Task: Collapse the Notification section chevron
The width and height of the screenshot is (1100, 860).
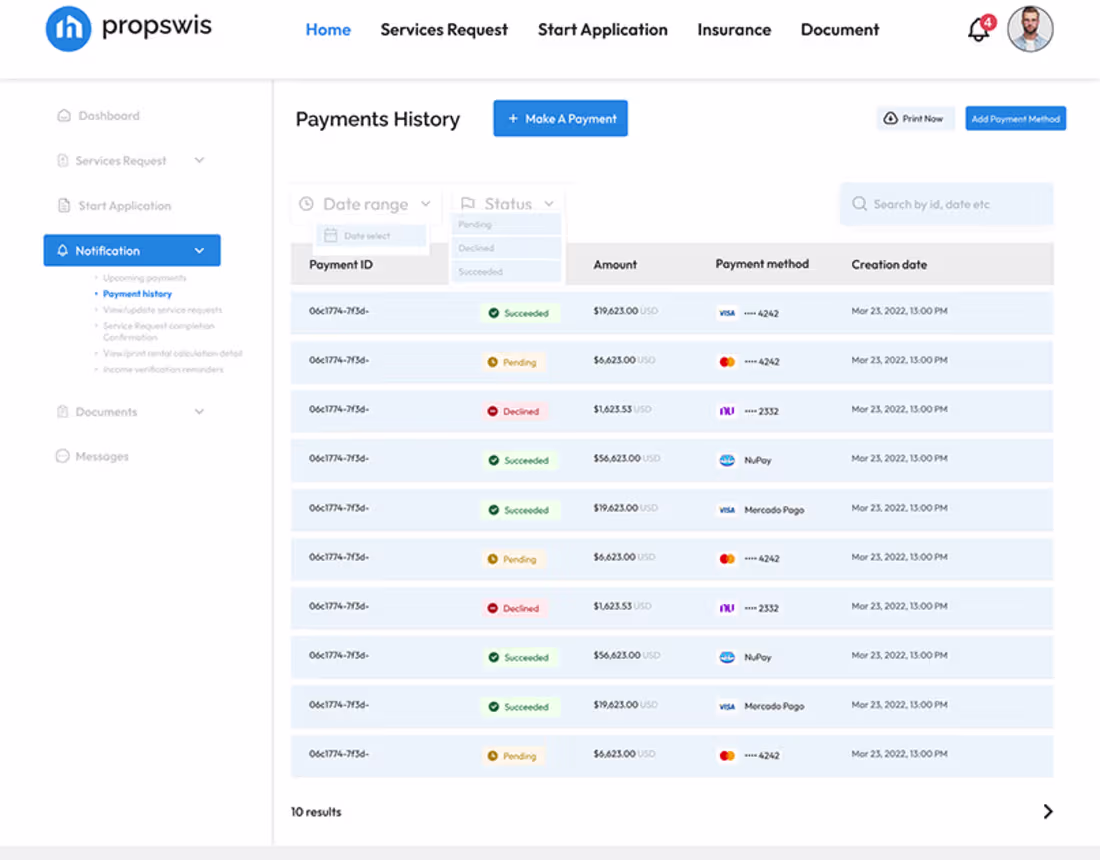Action: (x=199, y=250)
